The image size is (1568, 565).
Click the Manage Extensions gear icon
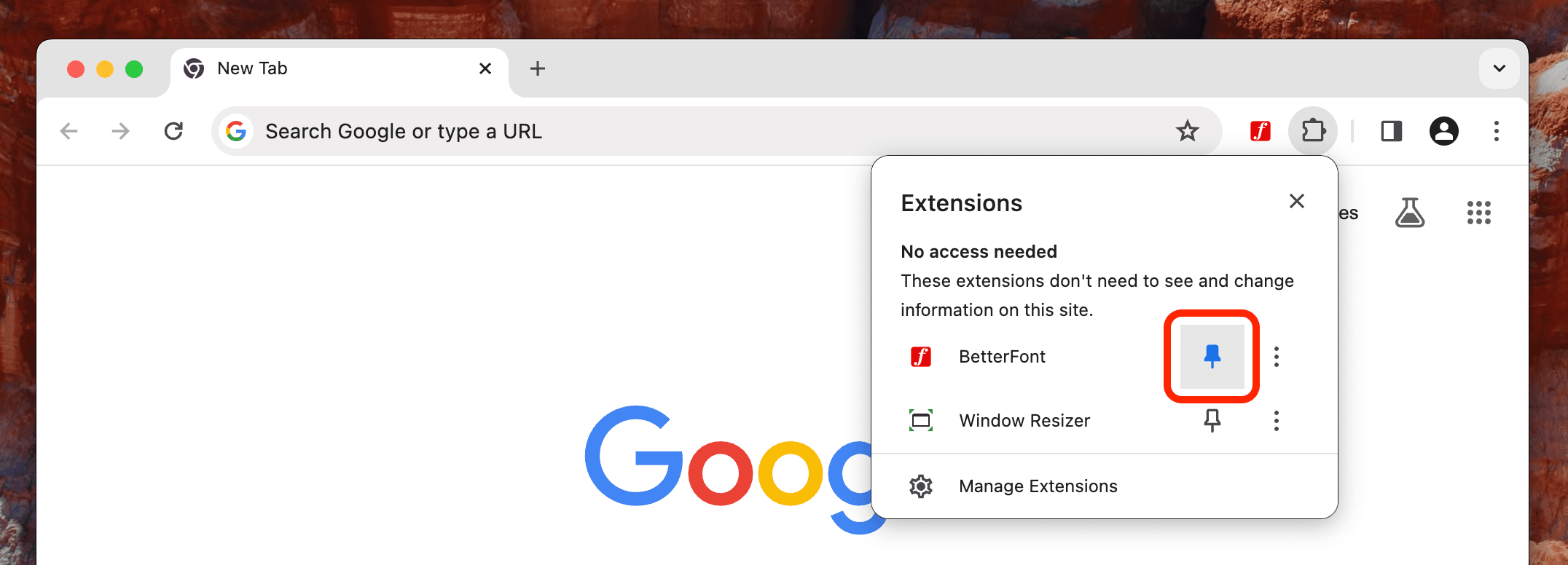click(x=921, y=486)
